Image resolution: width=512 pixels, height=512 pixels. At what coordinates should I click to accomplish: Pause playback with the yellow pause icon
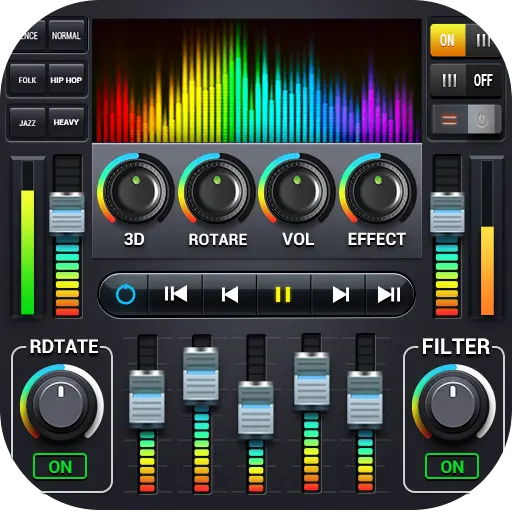283,294
